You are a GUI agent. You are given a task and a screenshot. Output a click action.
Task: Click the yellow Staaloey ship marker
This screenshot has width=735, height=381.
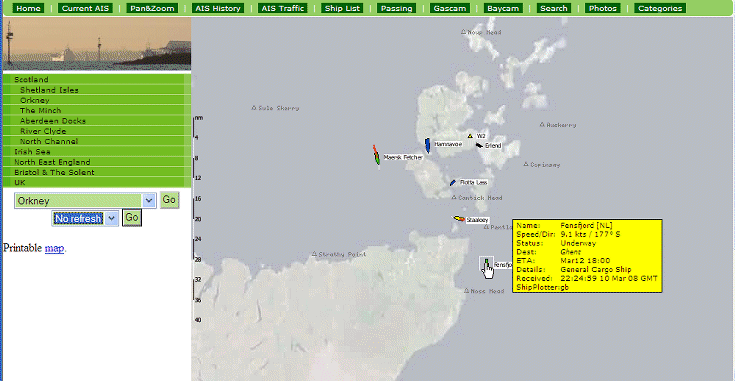458,219
